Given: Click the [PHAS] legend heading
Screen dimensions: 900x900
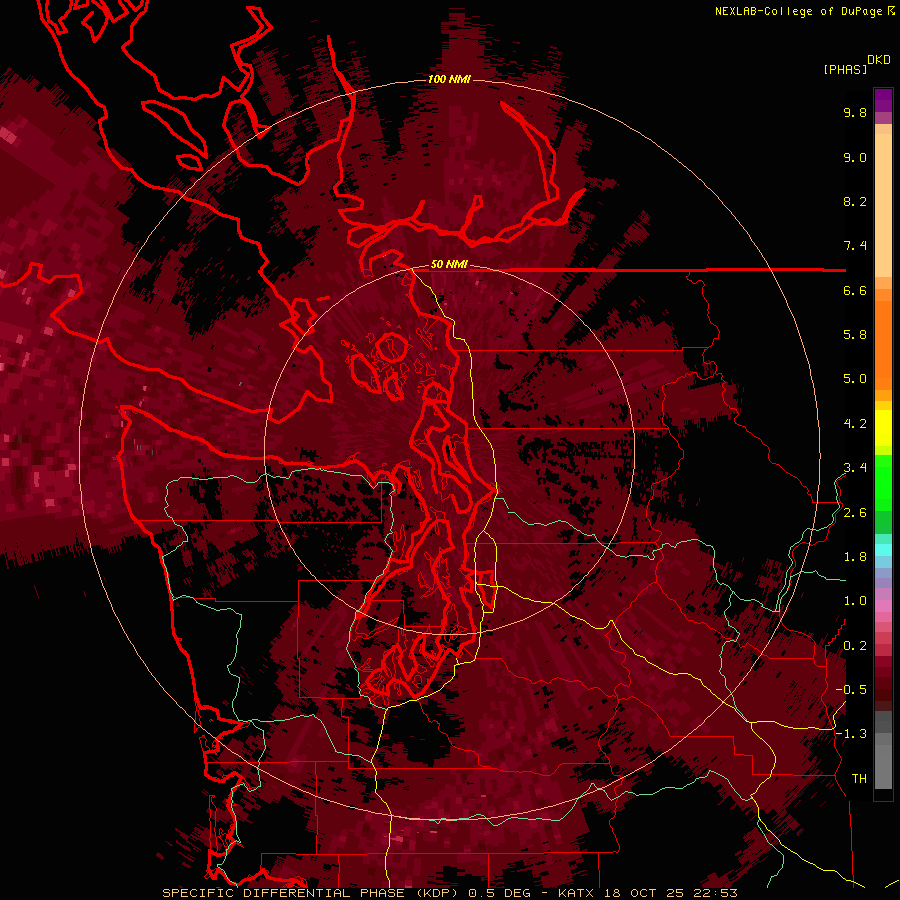Looking at the screenshot, I should tap(845, 69).
